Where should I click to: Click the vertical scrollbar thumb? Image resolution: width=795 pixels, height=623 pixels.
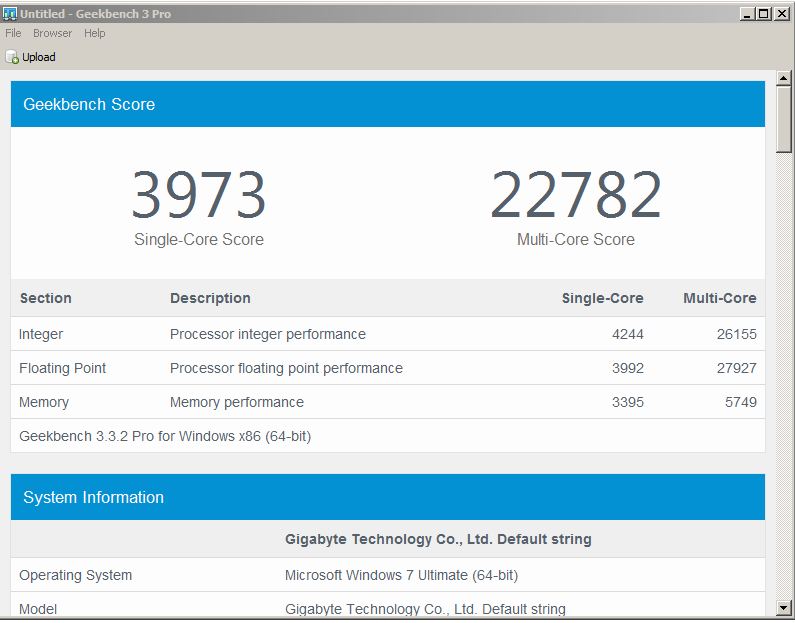[x=783, y=119]
